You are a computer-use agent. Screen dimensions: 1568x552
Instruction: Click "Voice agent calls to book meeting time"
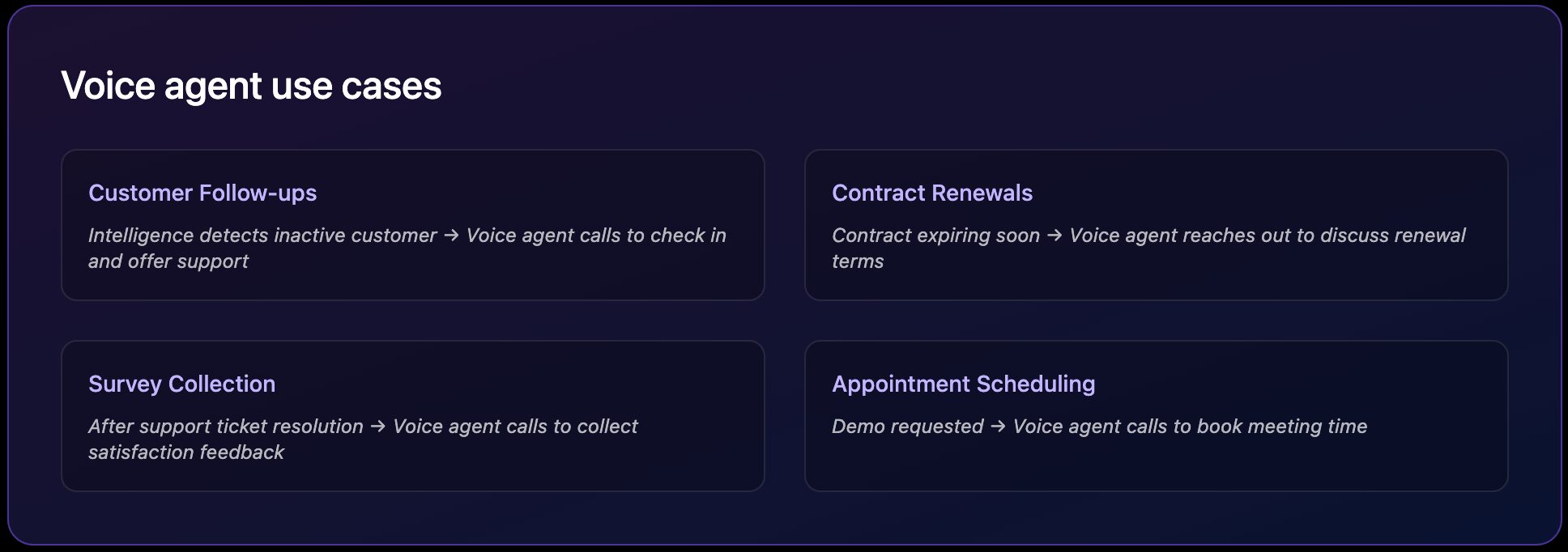click(1190, 427)
